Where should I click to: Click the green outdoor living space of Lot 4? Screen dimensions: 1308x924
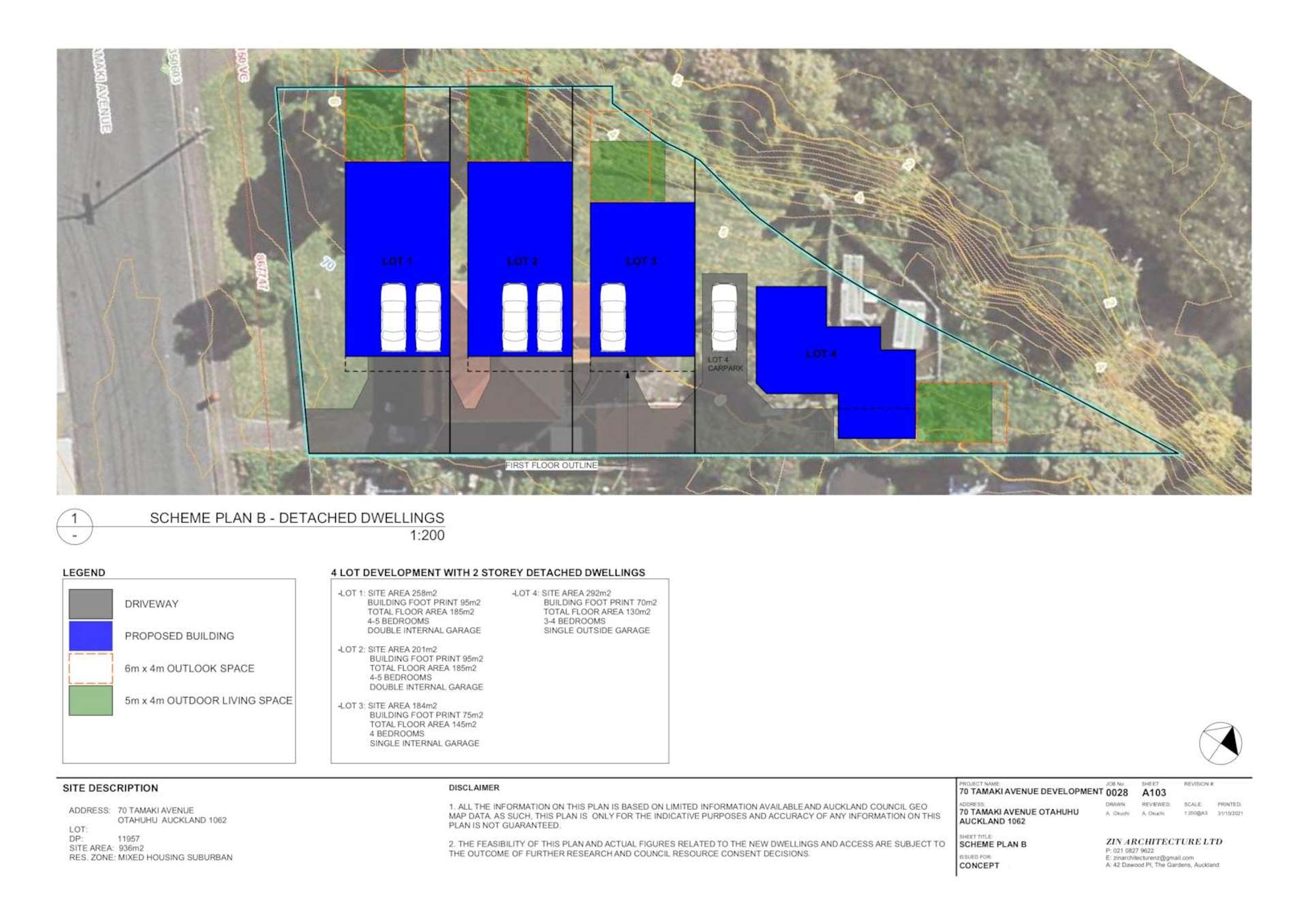point(954,413)
